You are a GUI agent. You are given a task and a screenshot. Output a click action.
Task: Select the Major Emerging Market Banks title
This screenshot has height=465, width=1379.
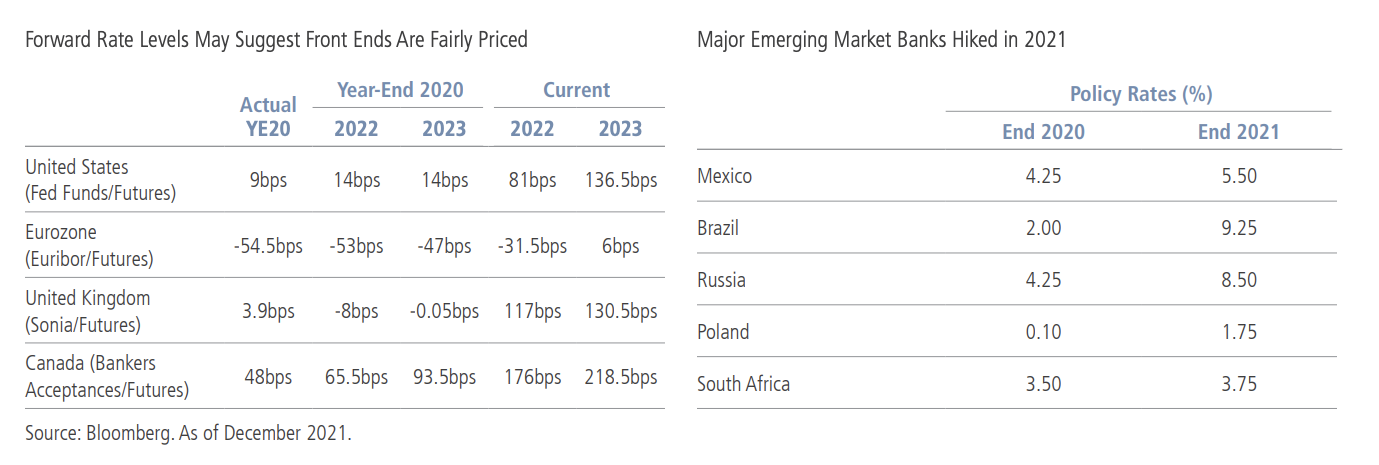pos(881,40)
